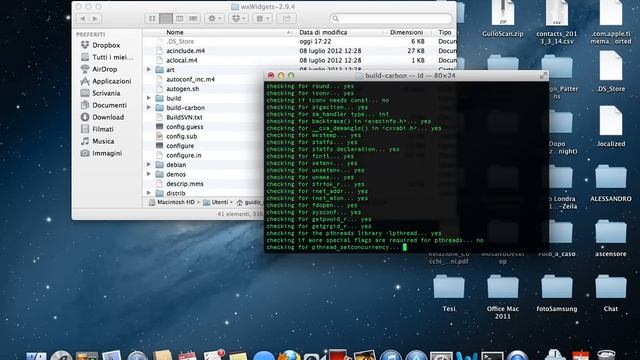Select the configure executable file
This screenshot has width=640, height=360.
point(180,146)
